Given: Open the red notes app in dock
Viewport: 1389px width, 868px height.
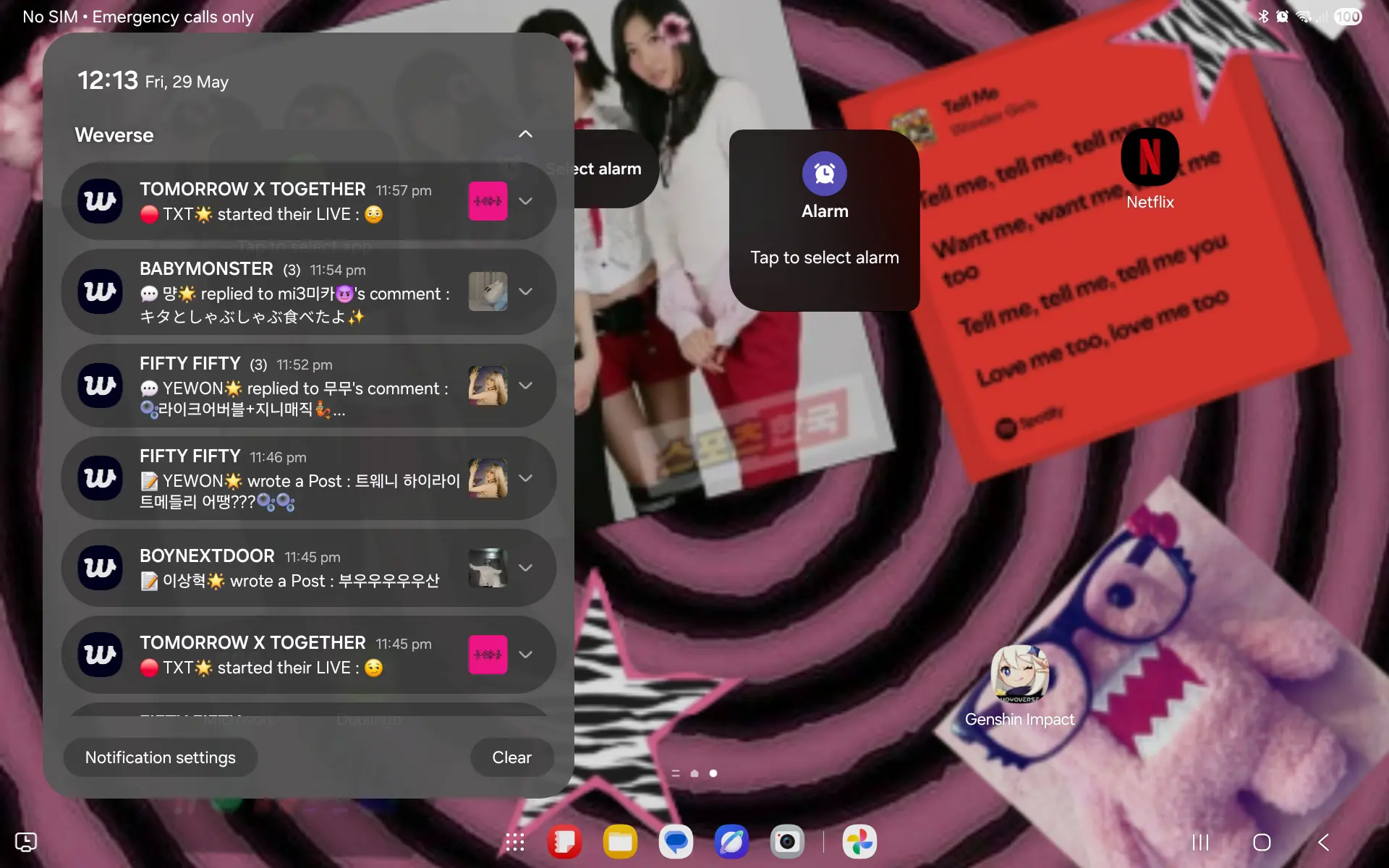Looking at the screenshot, I should pyautogui.click(x=564, y=842).
